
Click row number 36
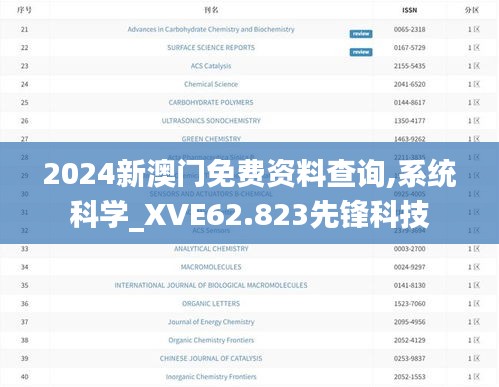(x=24, y=304)
